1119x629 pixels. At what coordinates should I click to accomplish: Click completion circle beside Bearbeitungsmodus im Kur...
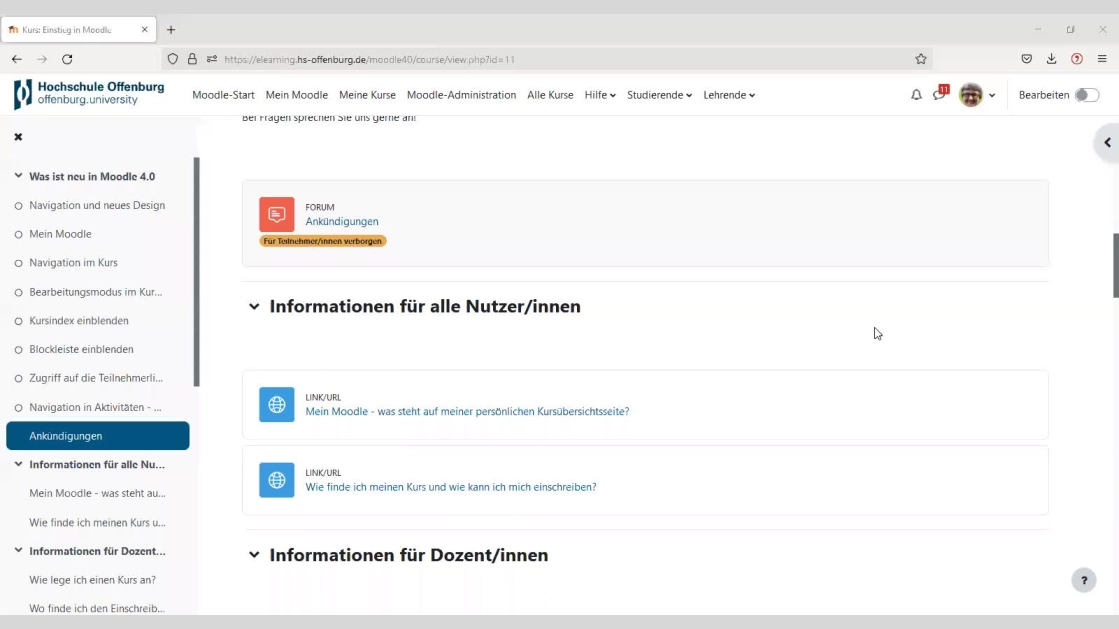(19, 292)
